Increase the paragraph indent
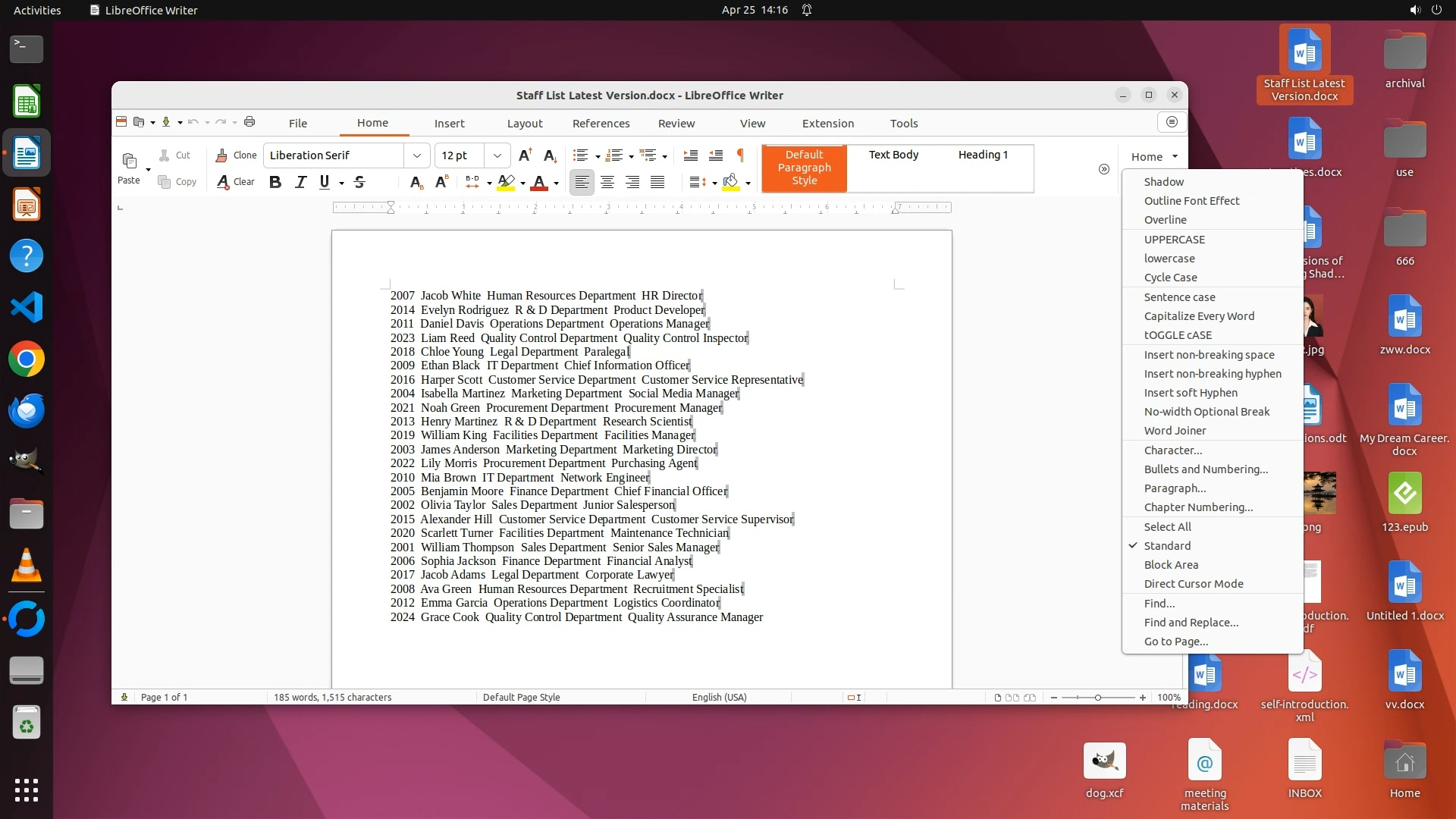The height and width of the screenshot is (819, 1456). (x=690, y=155)
